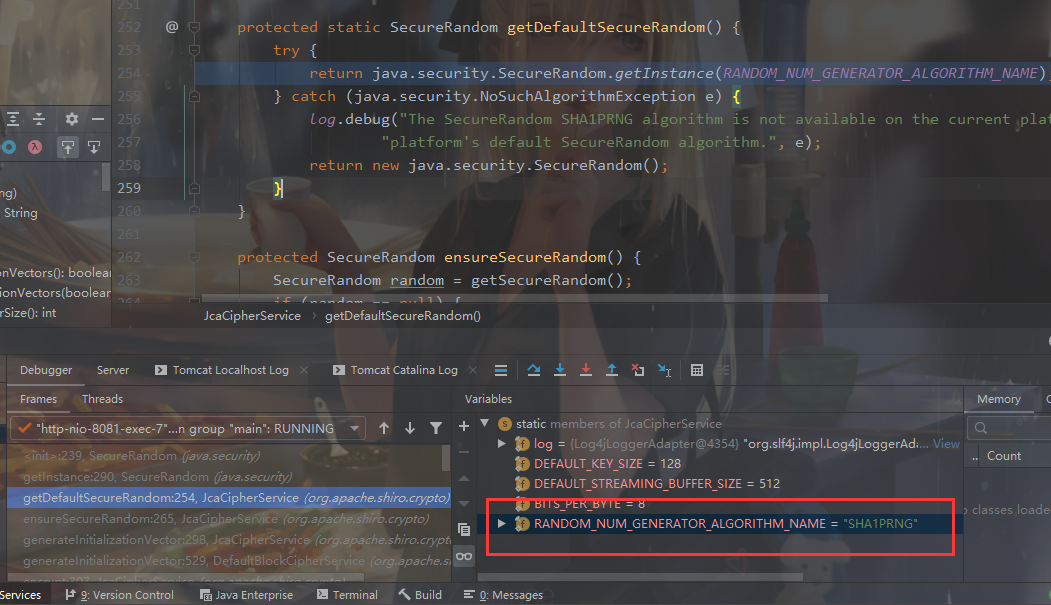Screen dimensions: 1051x605
Task: Click getDefaultSecureRandom() breadcrumb
Action: click(x=403, y=316)
